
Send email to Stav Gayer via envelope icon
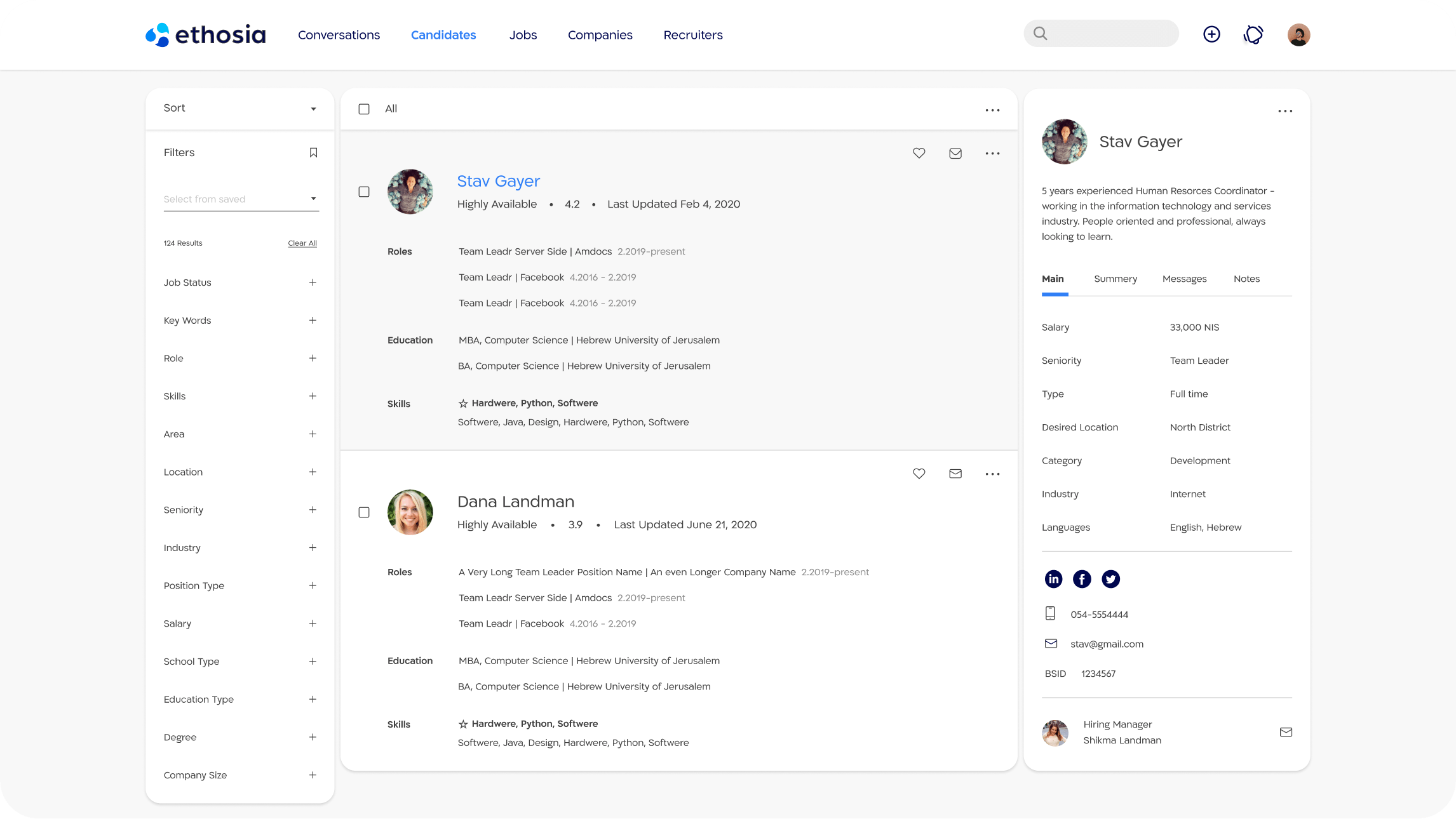[955, 152]
